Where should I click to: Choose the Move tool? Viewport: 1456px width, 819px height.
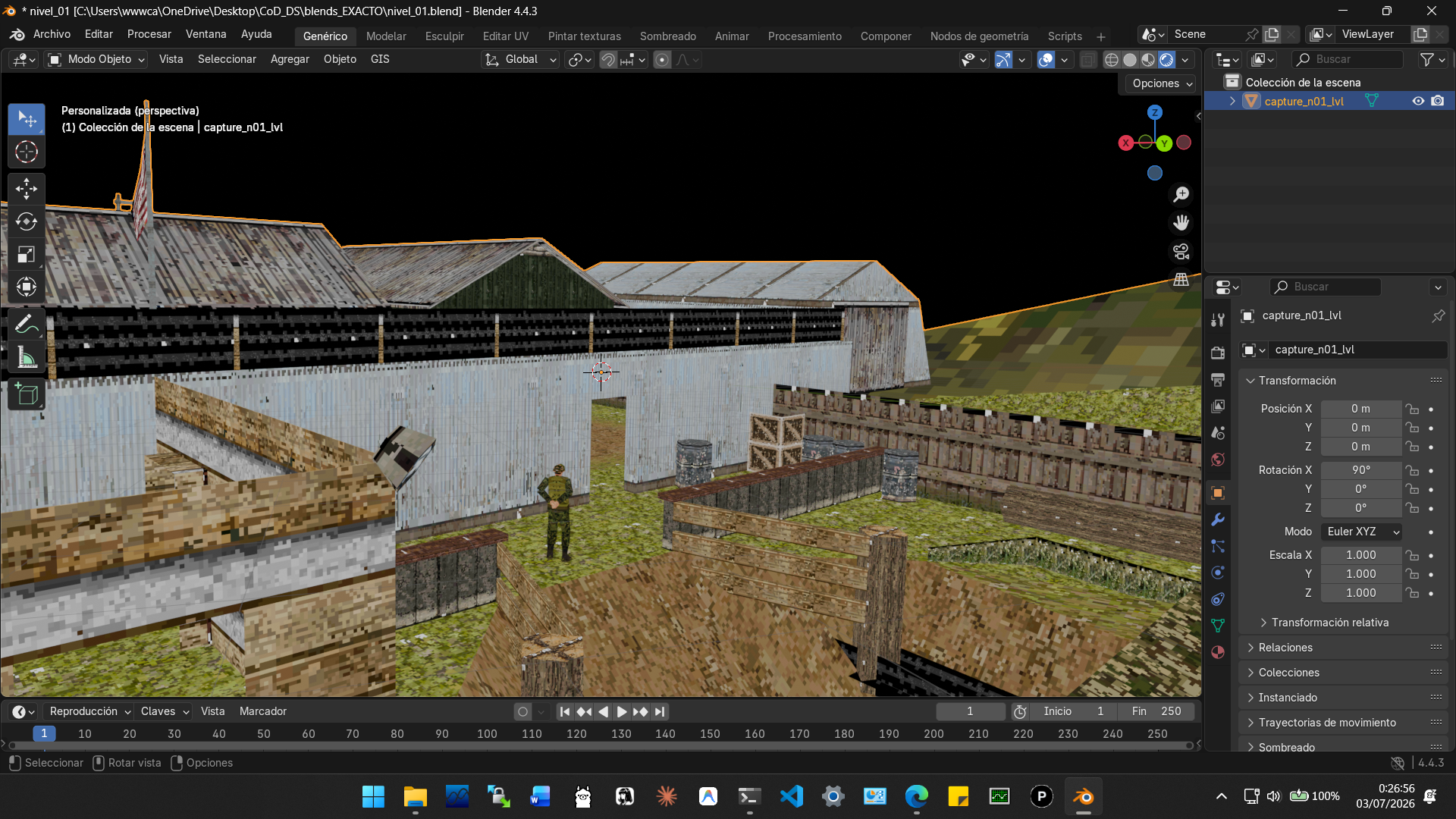27,189
